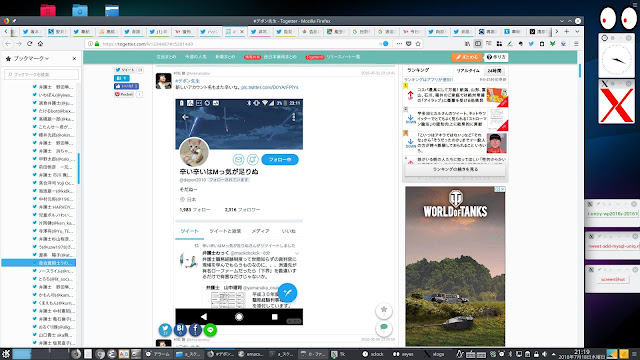Click the round Facebook share icon
This screenshot has width=640, height=360.
click(195, 329)
